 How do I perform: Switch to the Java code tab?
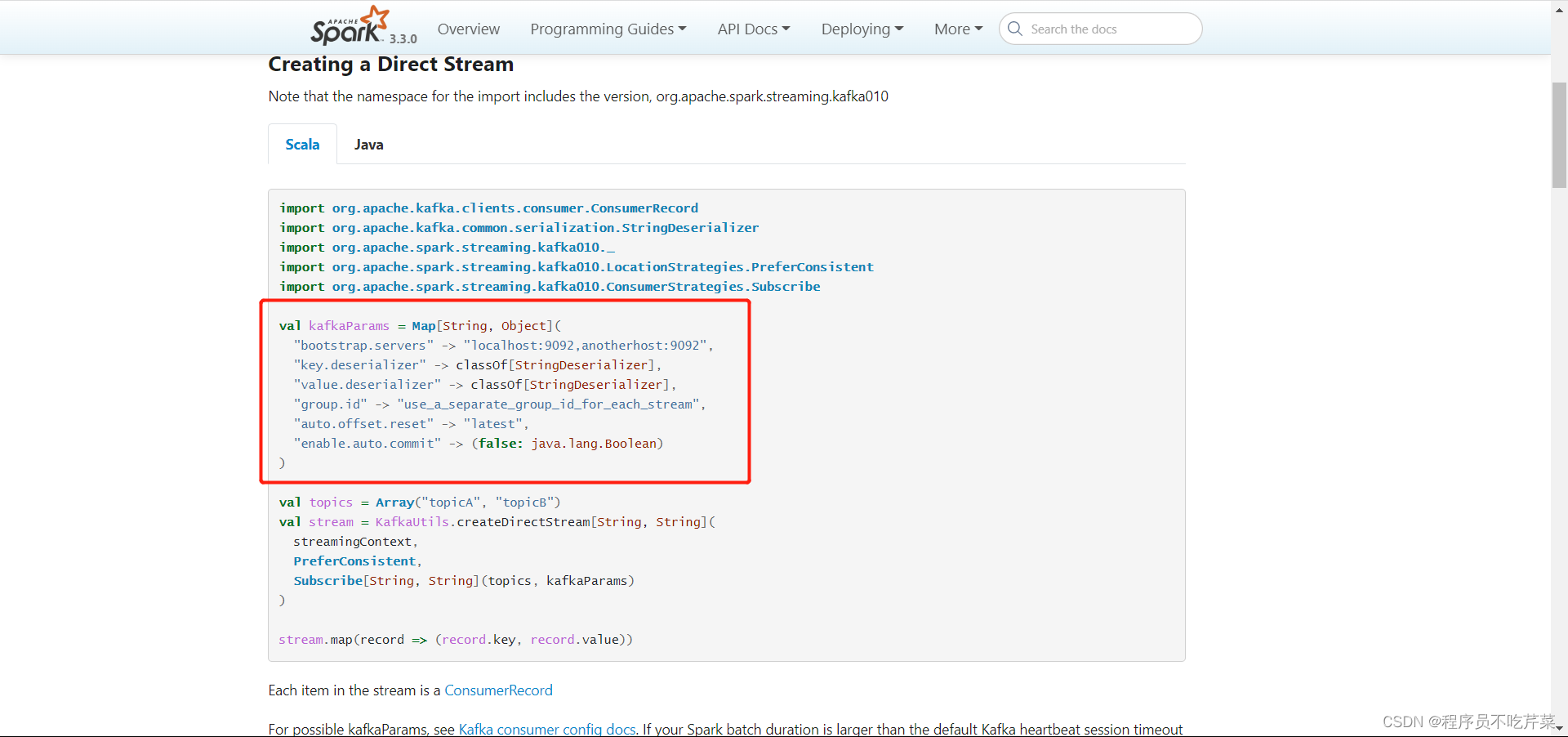tap(368, 145)
